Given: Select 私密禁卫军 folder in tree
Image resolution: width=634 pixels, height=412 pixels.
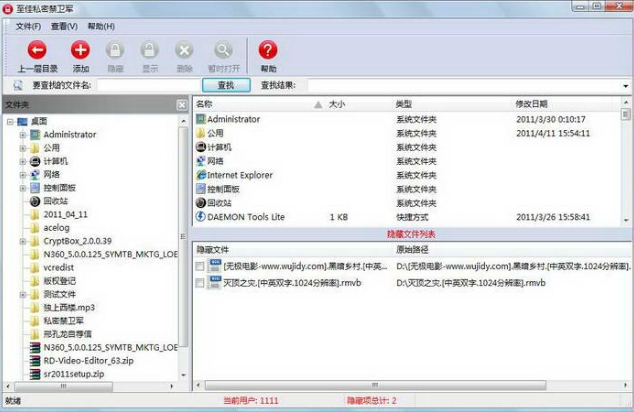Looking at the screenshot, I should click(x=63, y=321).
